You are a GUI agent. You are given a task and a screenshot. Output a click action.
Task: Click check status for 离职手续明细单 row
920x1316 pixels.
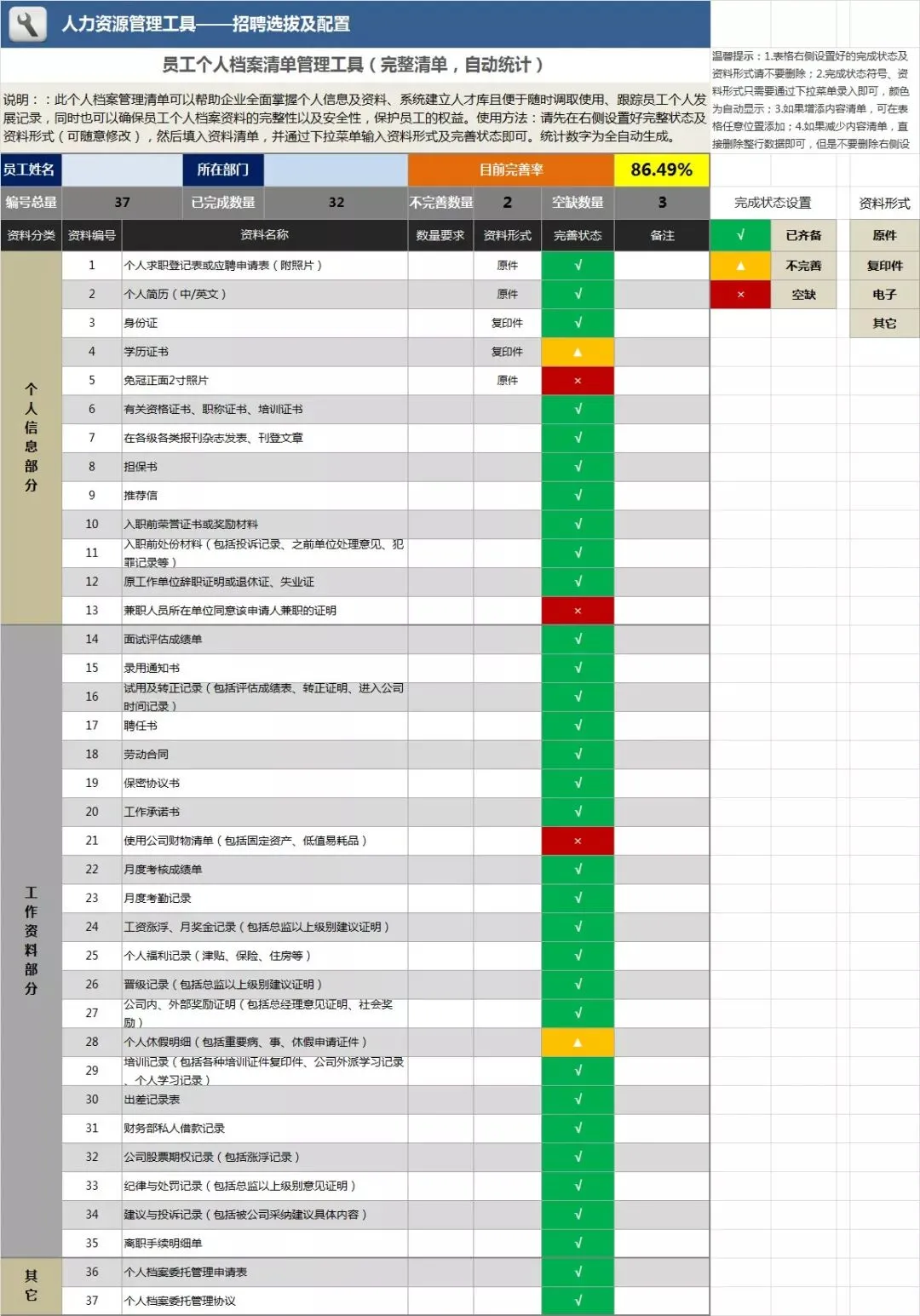coord(578,1244)
